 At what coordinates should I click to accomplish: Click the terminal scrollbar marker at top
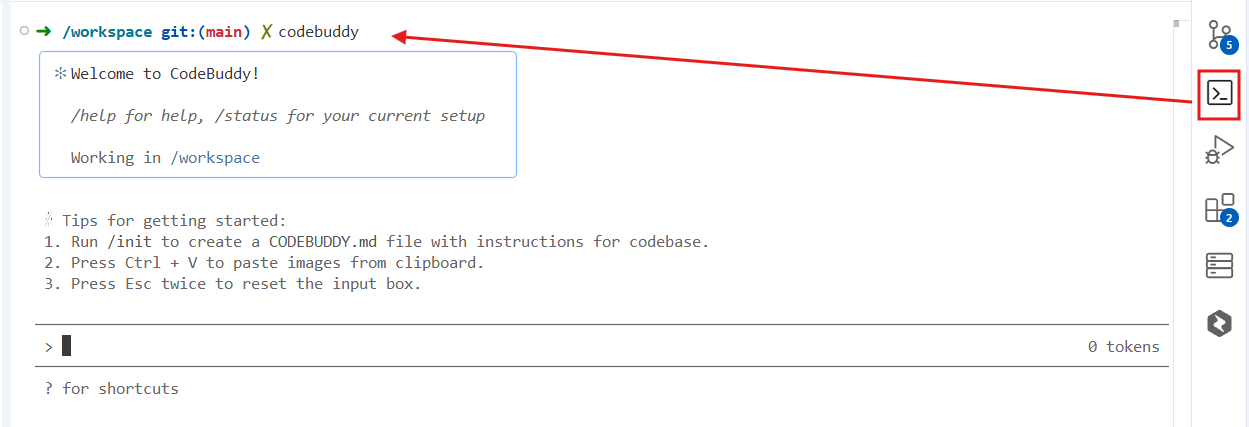pos(1176,23)
